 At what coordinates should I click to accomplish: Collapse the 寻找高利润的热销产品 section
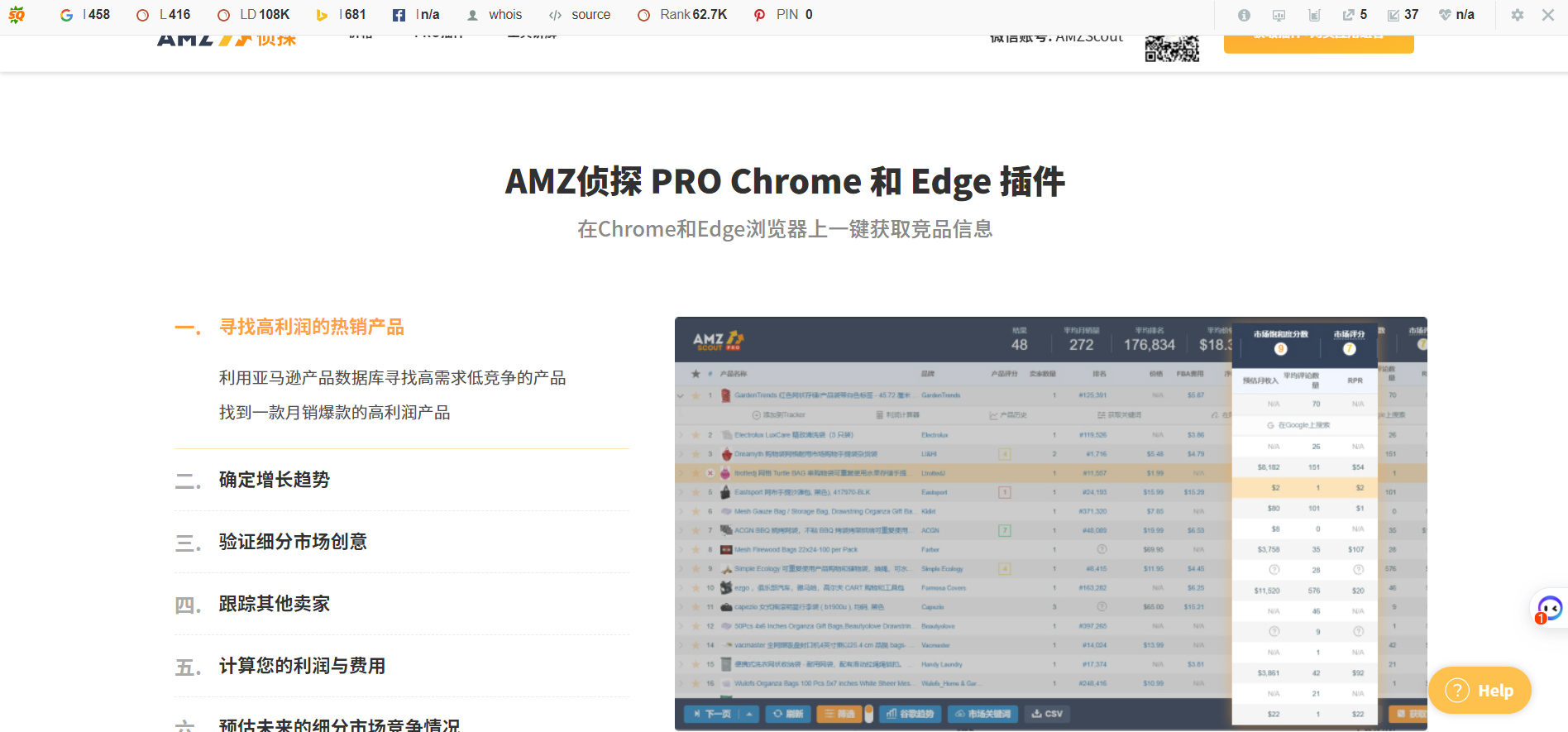(x=311, y=328)
